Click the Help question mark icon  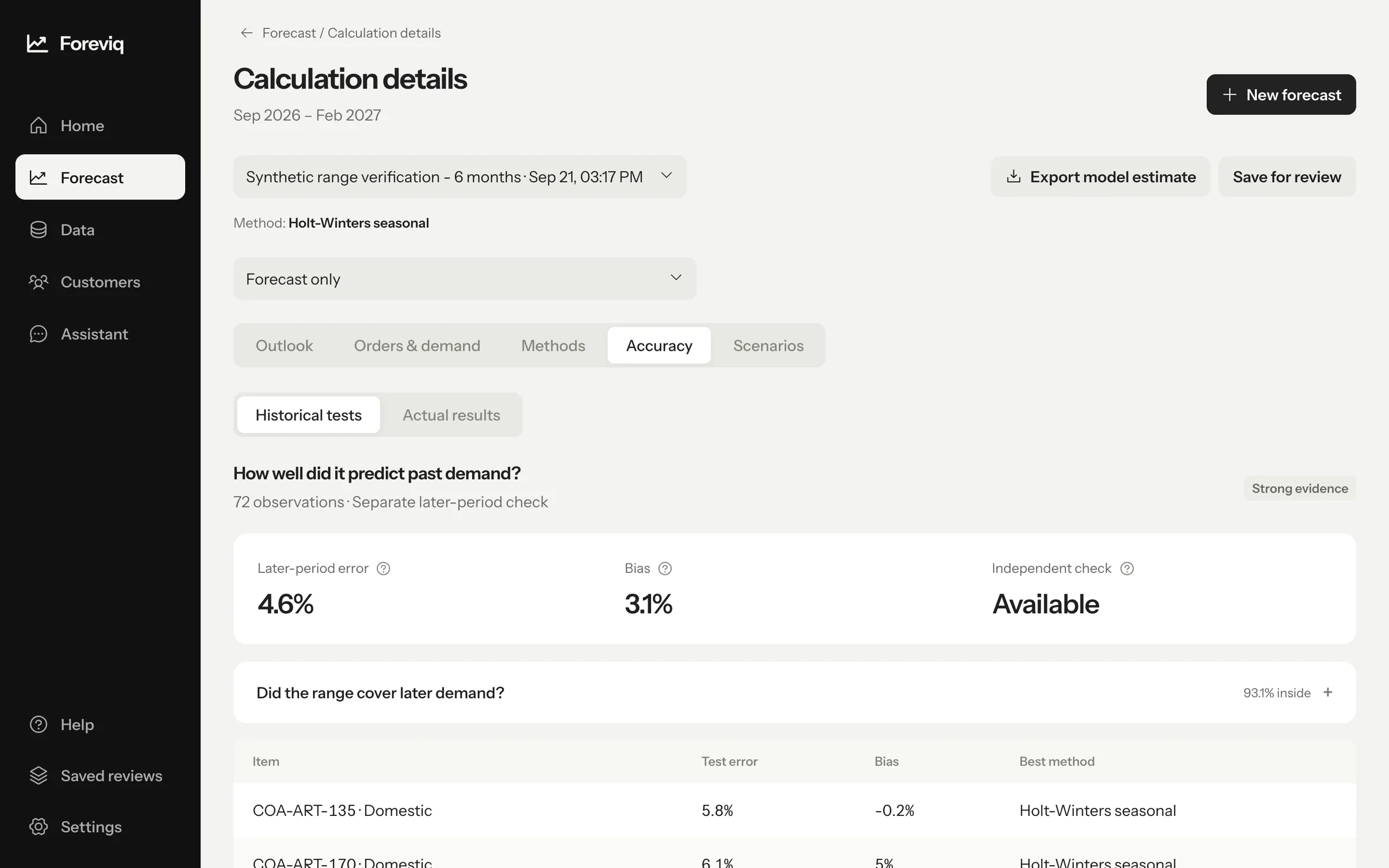[38, 724]
